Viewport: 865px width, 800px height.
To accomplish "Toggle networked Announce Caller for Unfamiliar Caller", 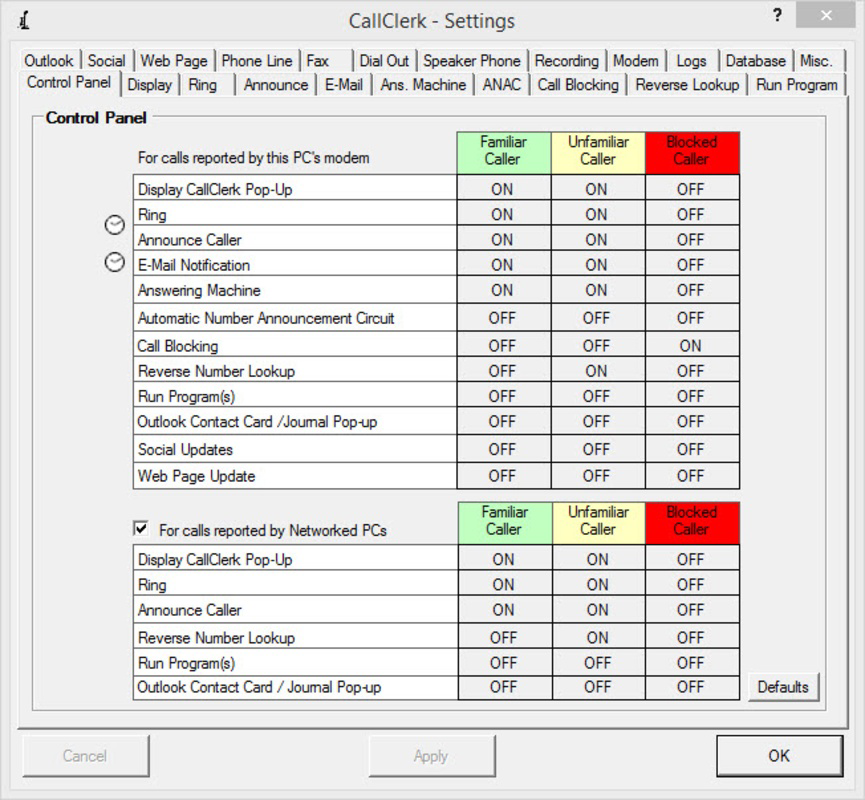I will point(599,610).
